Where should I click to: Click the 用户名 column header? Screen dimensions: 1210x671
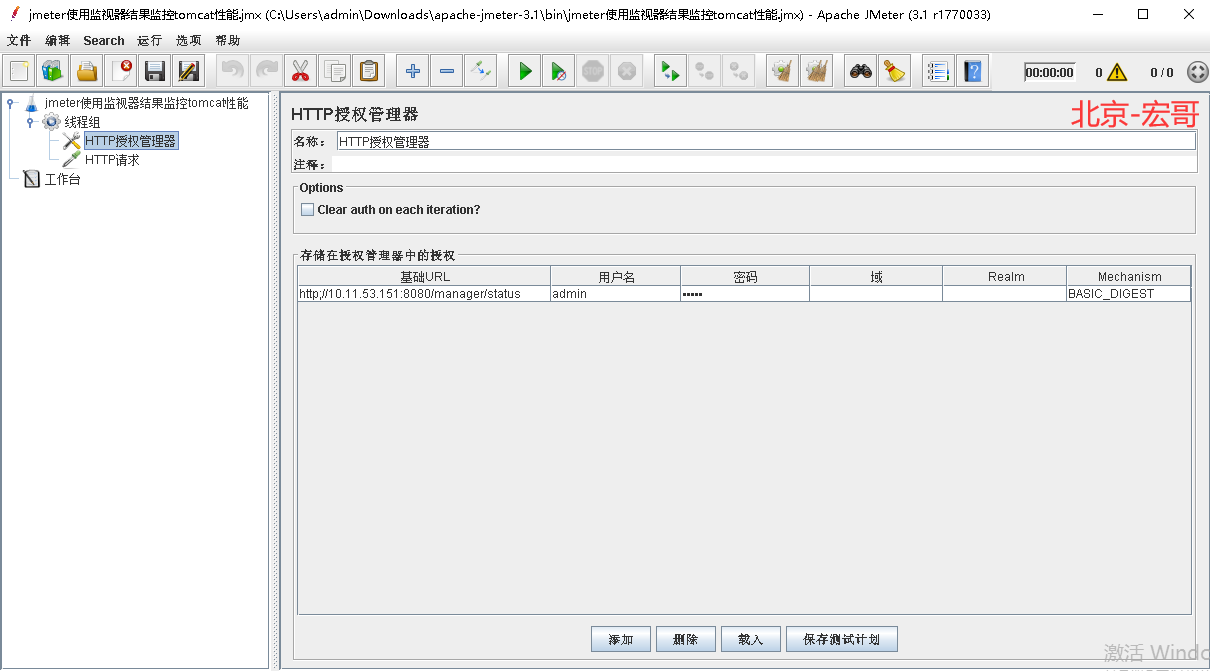pyautogui.click(x=616, y=276)
